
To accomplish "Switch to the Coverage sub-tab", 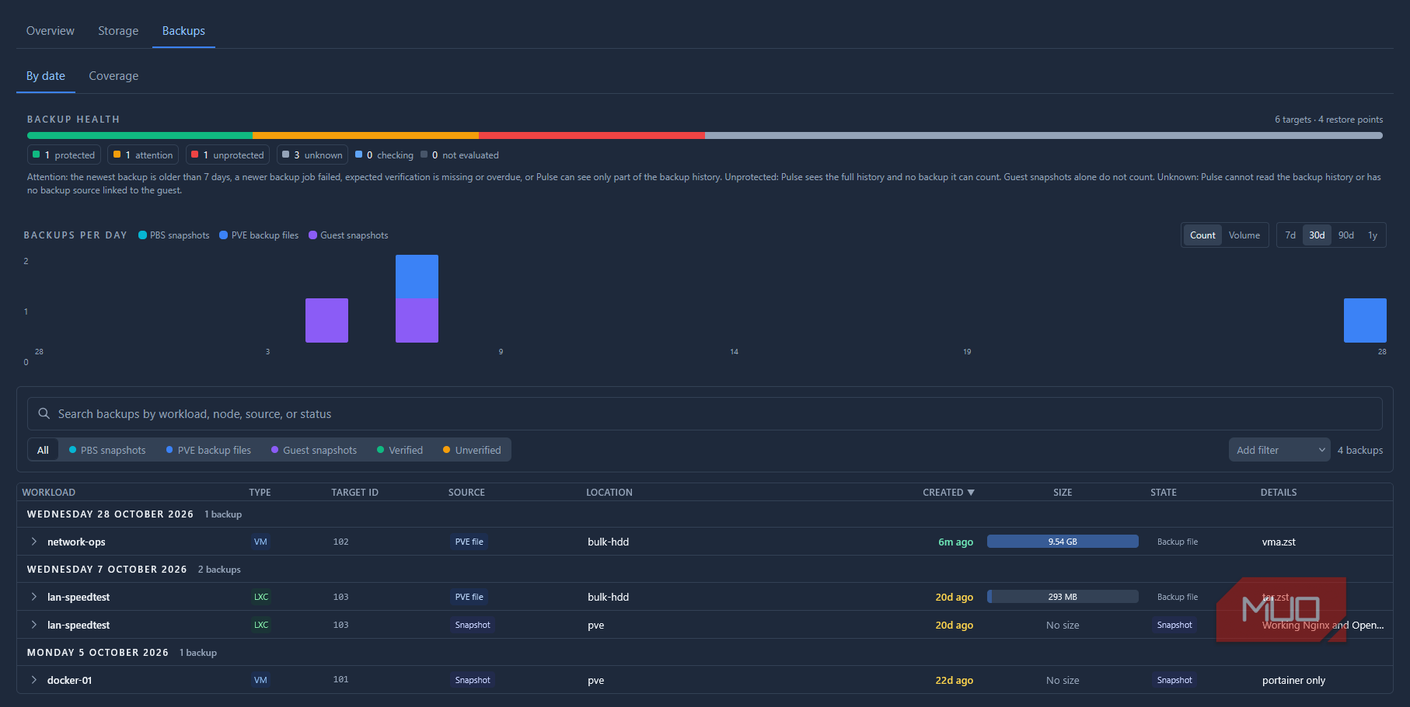I will click(114, 76).
